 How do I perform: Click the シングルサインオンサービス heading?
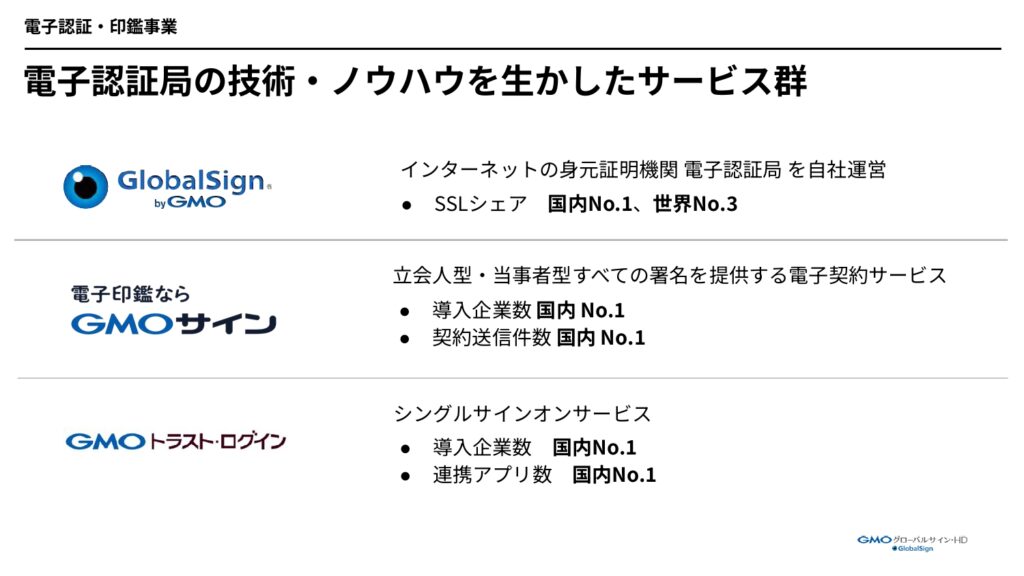[522, 414]
